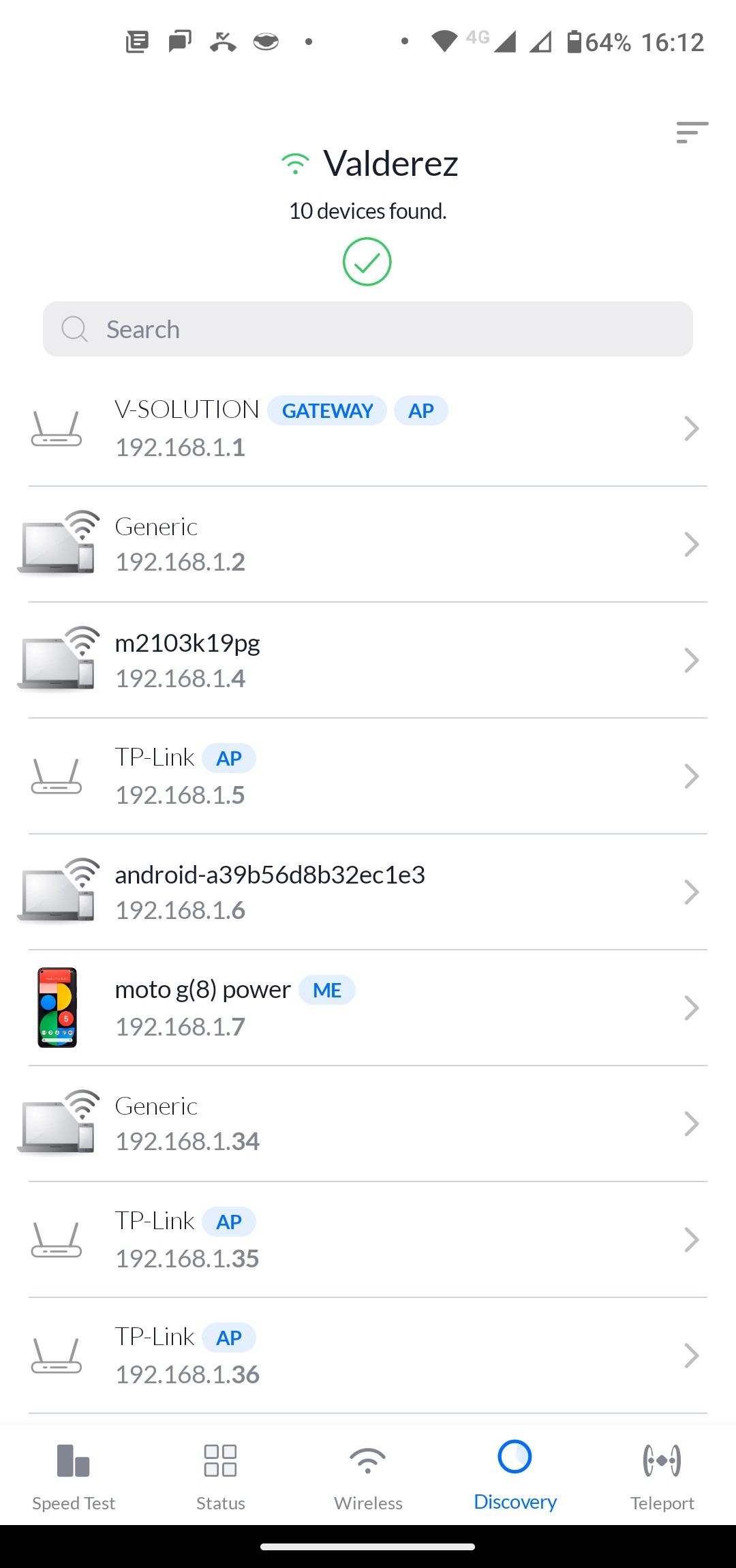Screen dimensions: 736x1568
Task: Switch to the Speed Test tab
Action: (x=74, y=1474)
